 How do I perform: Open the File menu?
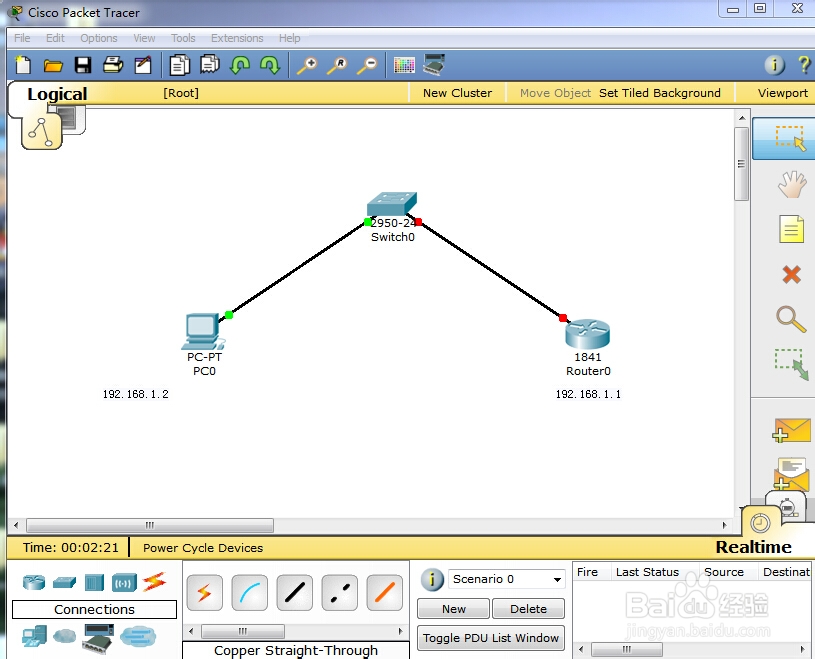point(22,38)
